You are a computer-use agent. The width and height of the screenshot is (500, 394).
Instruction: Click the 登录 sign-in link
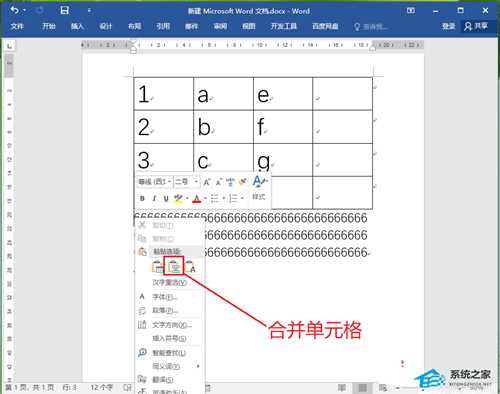pyautogui.click(x=448, y=26)
